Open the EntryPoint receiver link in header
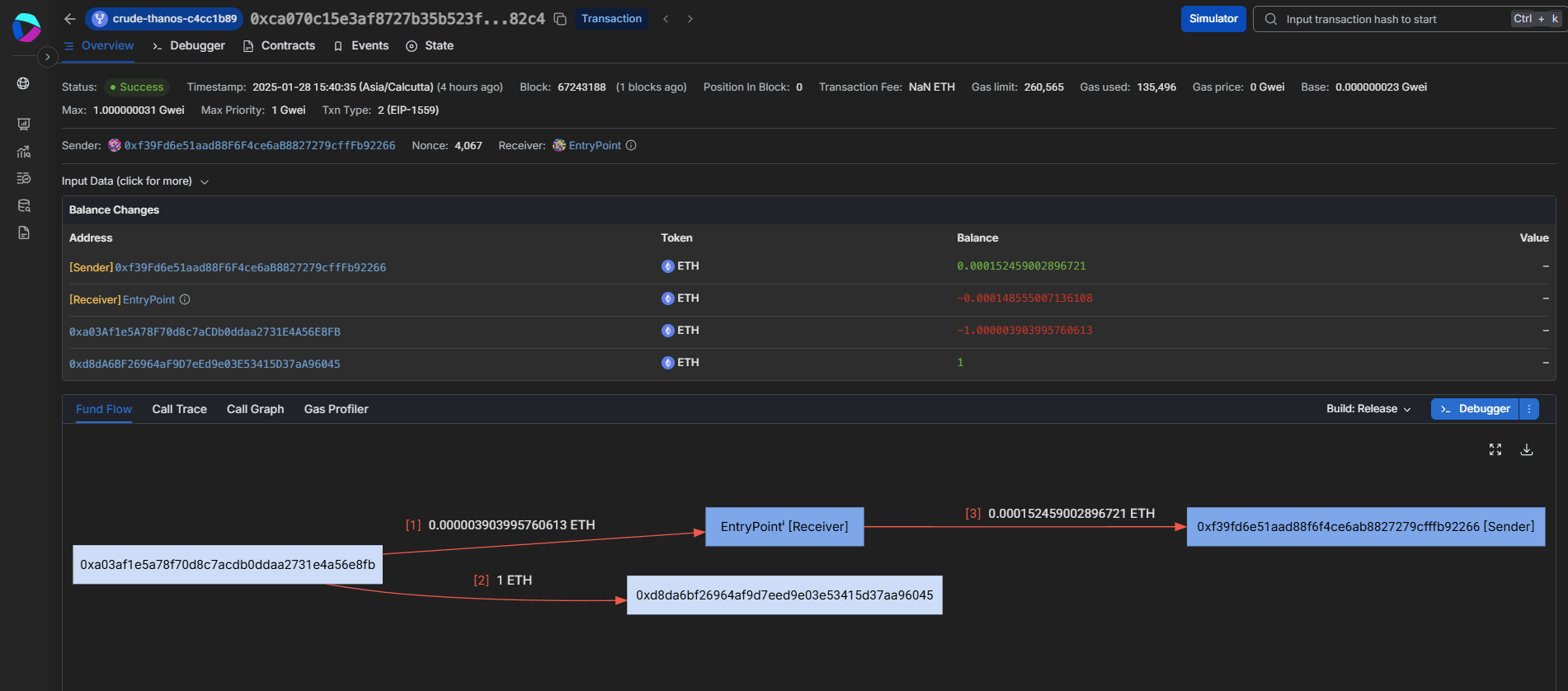Image resolution: width=1568 pixels, height=691 pixels. 595,145
